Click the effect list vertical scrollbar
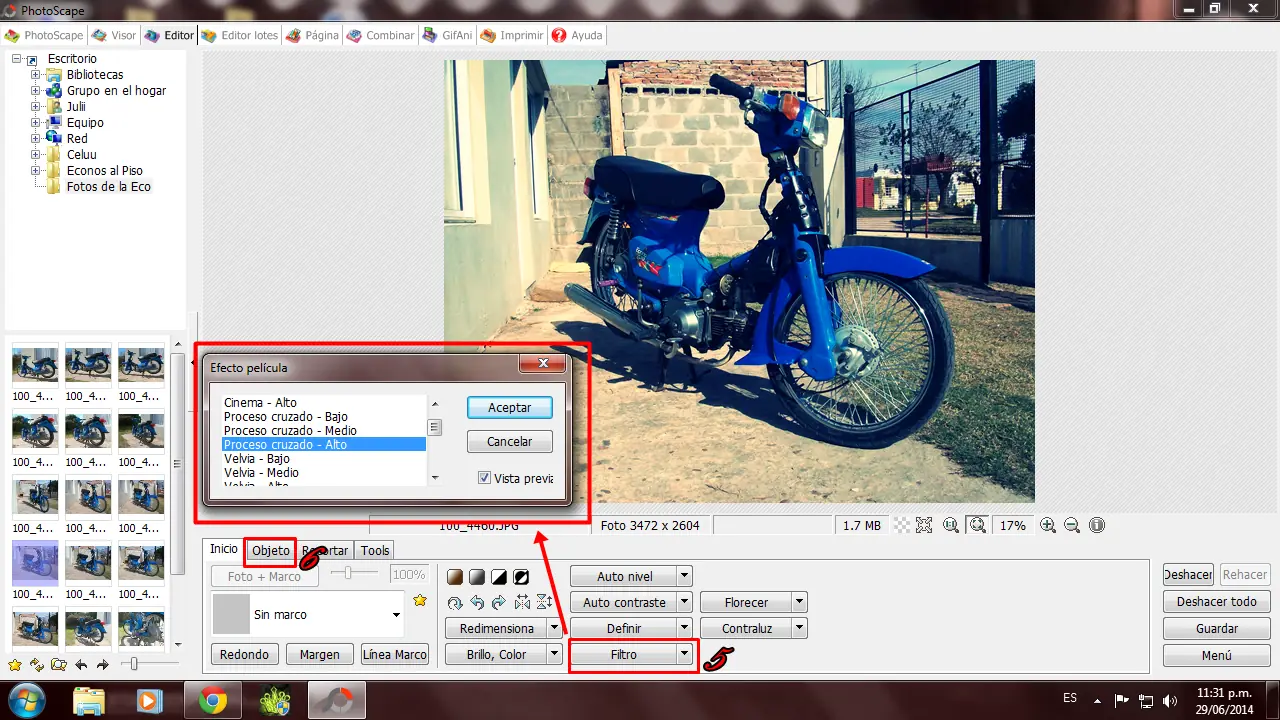This screenshot has height=720, width=1280. pyautogui.click(x=434, y=440)
